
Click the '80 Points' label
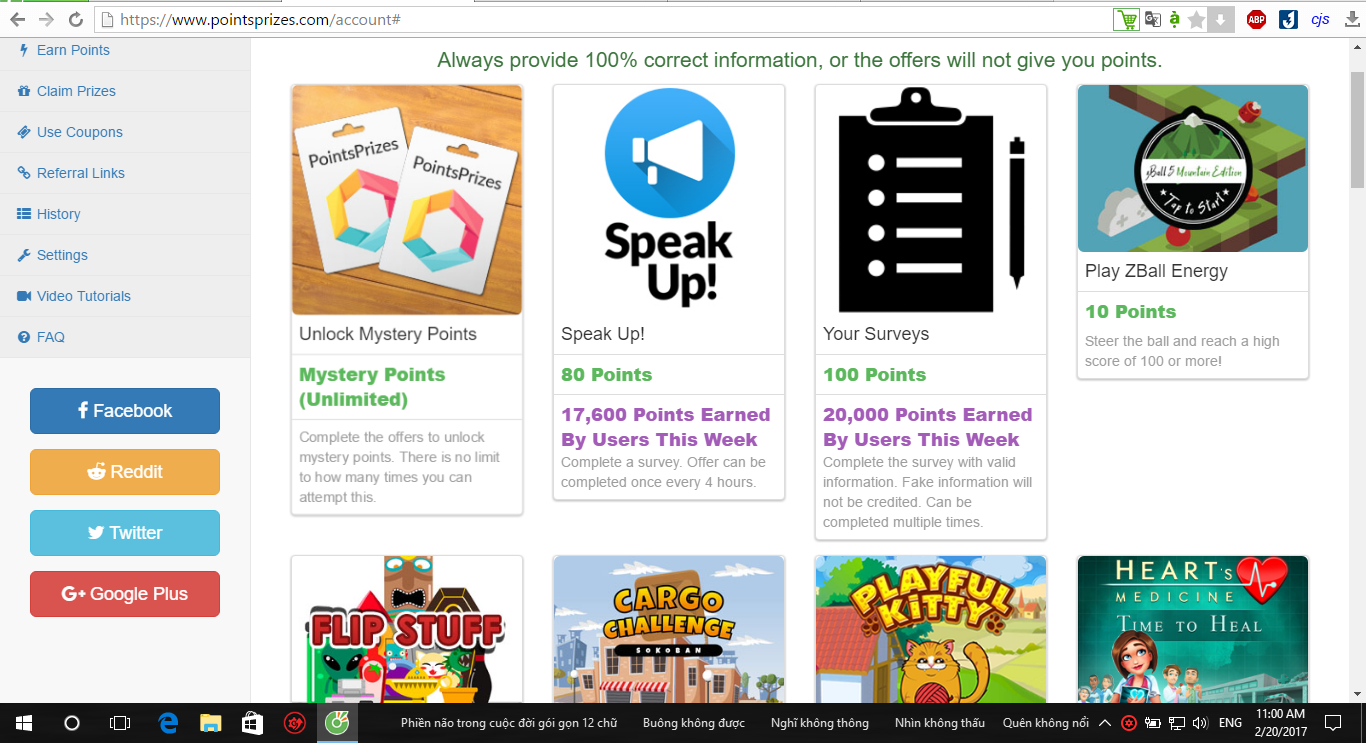607,375
